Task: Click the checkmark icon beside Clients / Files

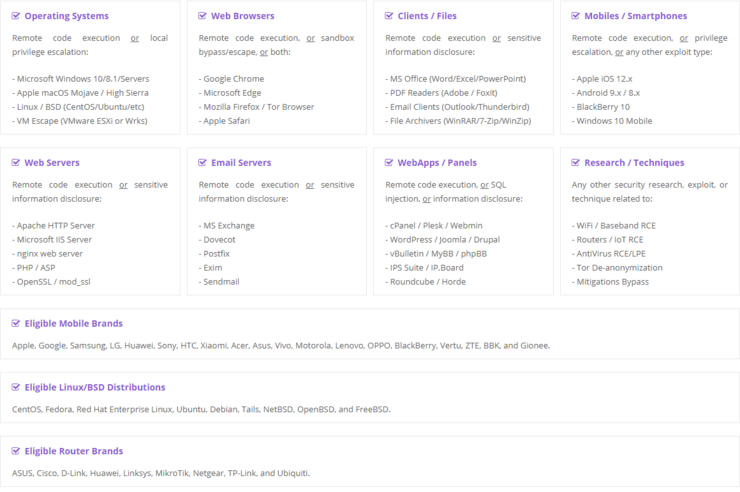Action: 390,16
